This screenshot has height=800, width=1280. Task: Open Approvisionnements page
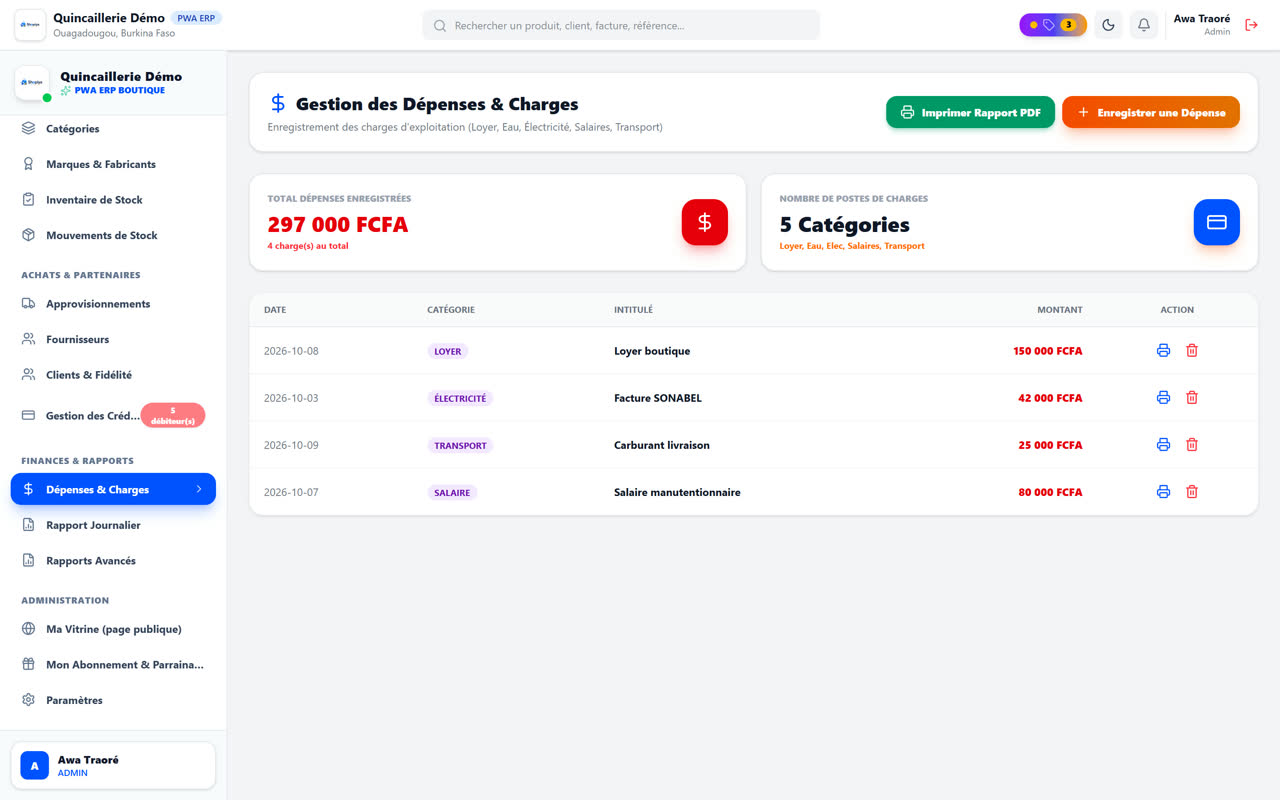pos(113,304)
